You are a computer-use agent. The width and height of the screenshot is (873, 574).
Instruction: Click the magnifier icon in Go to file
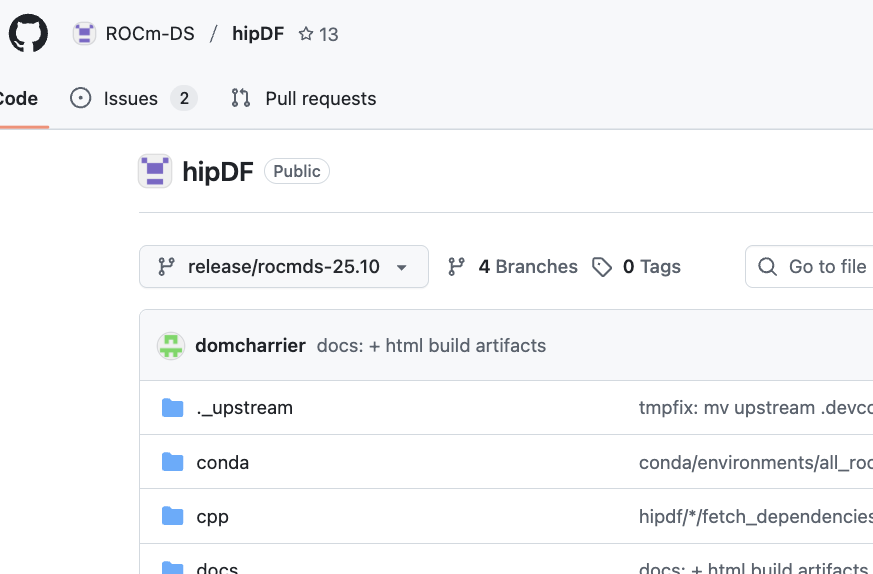pos(767,267)
